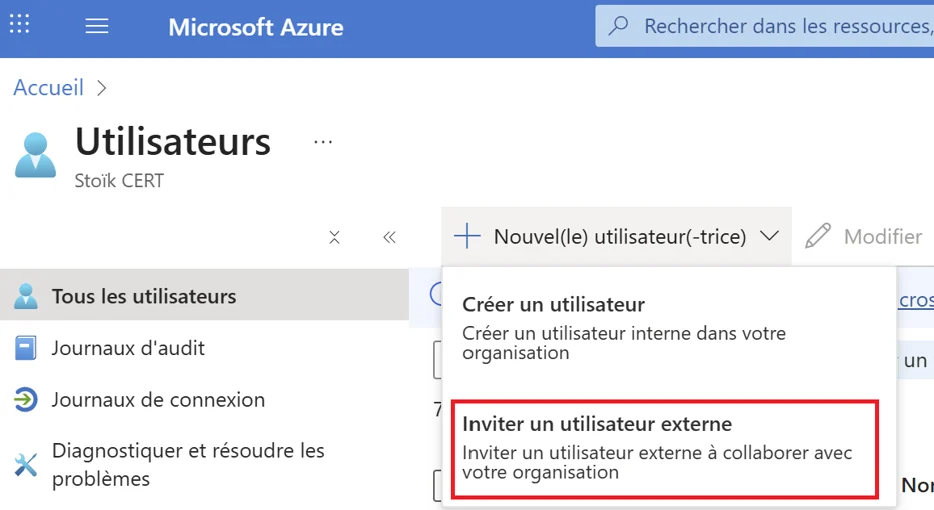
Task: Click the Journaux de connexion arrow icon
Action: [26, 400]
